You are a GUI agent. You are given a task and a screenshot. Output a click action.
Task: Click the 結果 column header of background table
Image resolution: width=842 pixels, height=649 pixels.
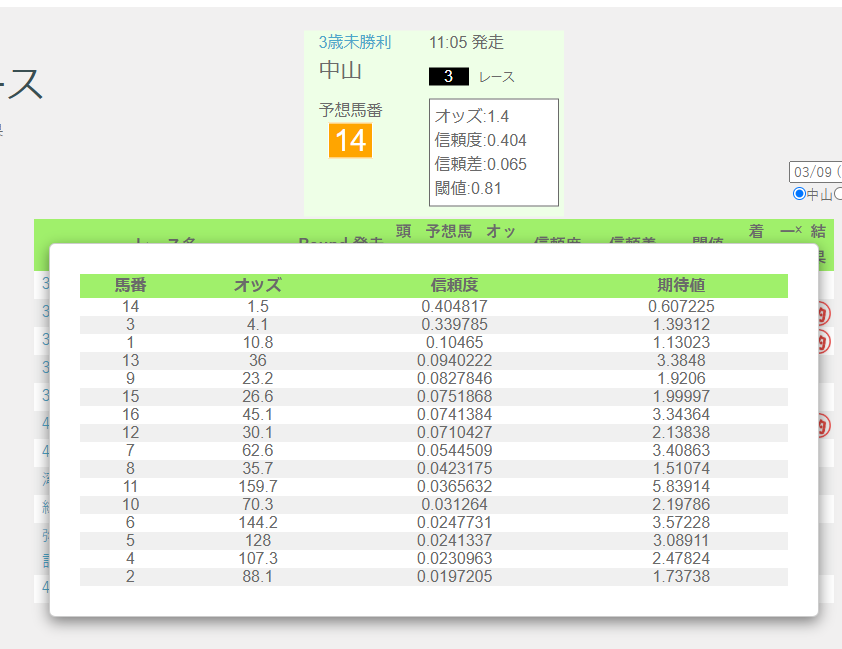pos(818,238)
